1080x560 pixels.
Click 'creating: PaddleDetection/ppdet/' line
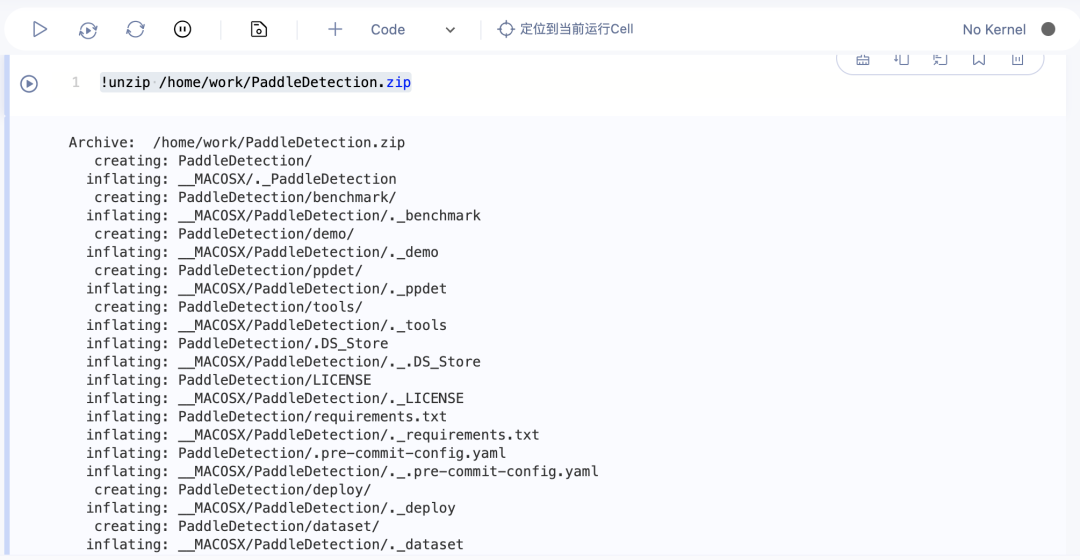(x=228, y=271)
